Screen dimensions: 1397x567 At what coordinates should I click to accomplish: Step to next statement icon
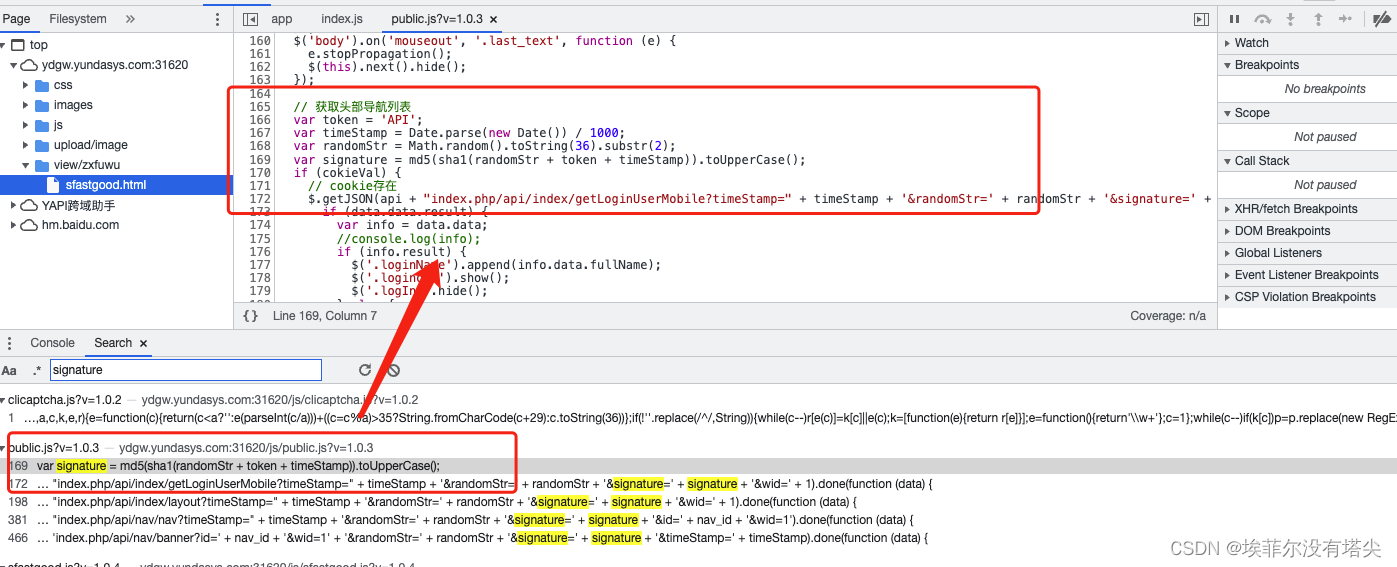pyautogui.click(x=1345, y=19)
